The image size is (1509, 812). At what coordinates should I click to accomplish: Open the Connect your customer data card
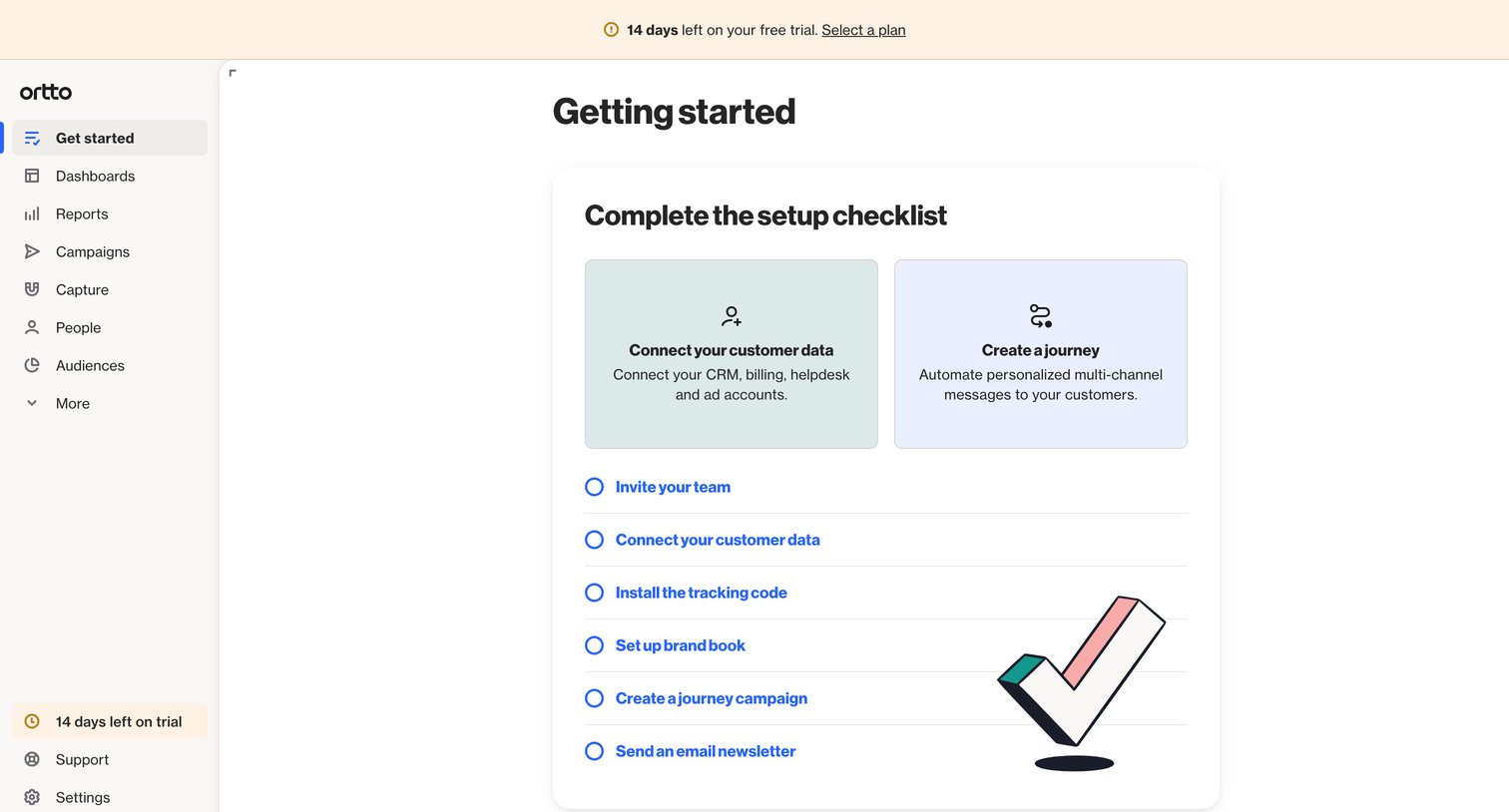pos(732,354)
